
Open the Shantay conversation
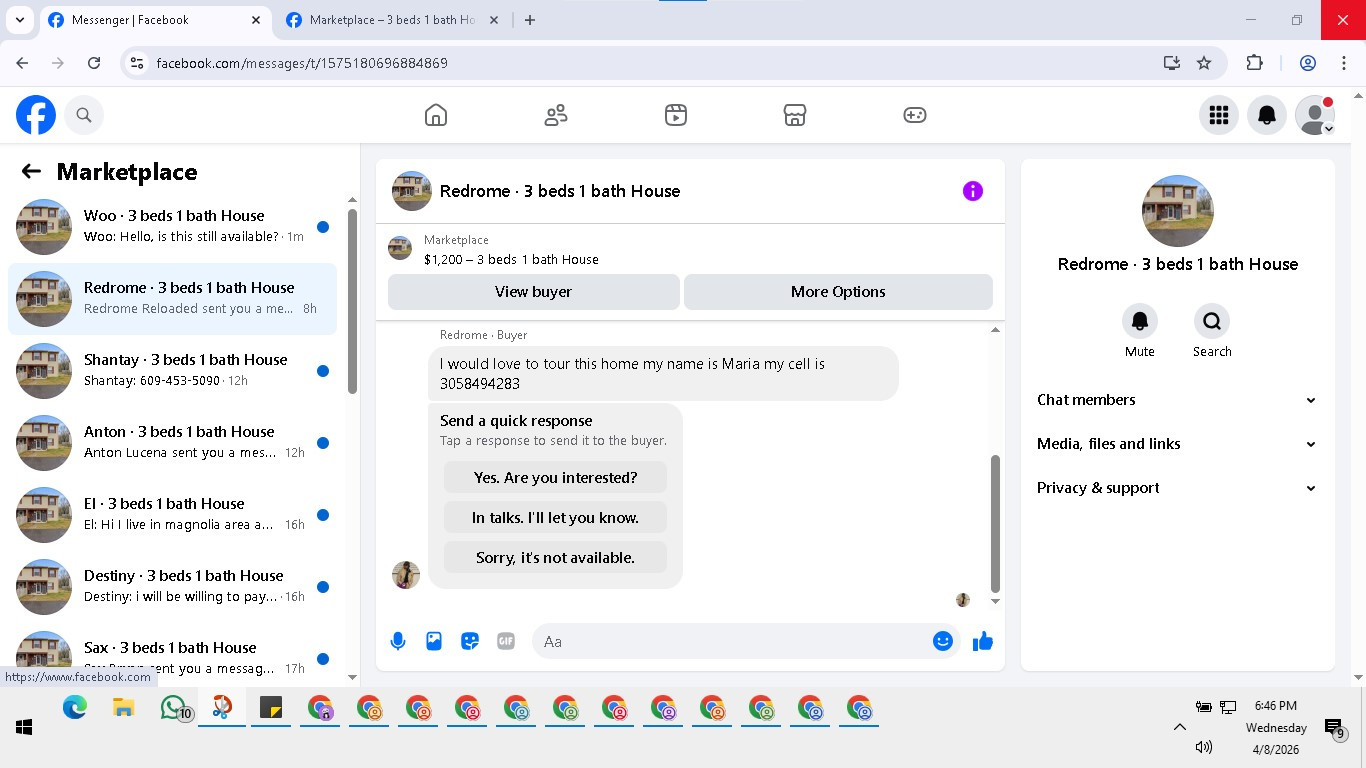click(x=172, y=371)
